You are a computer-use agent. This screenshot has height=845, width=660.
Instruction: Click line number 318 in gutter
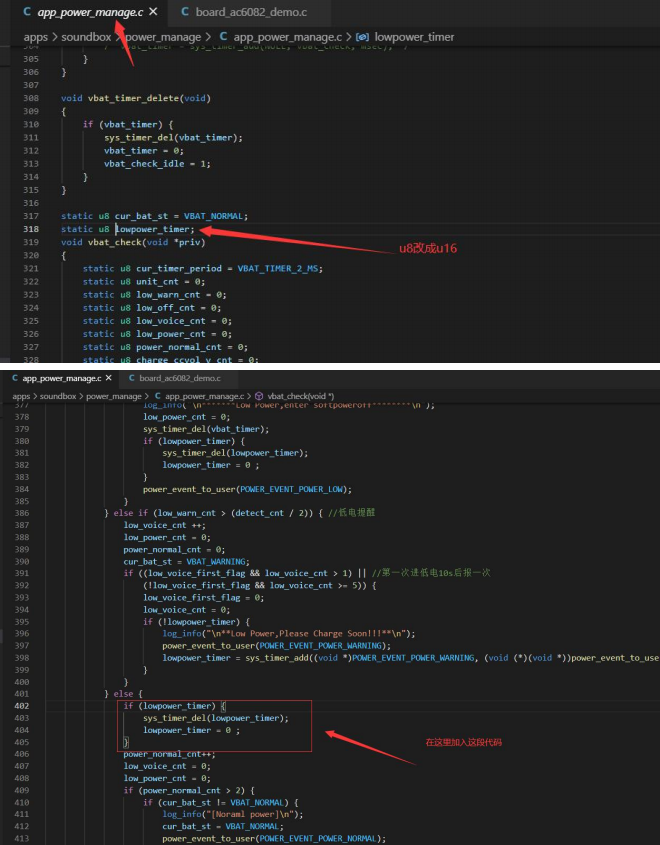pyautogui.click(x=31, y=229)
